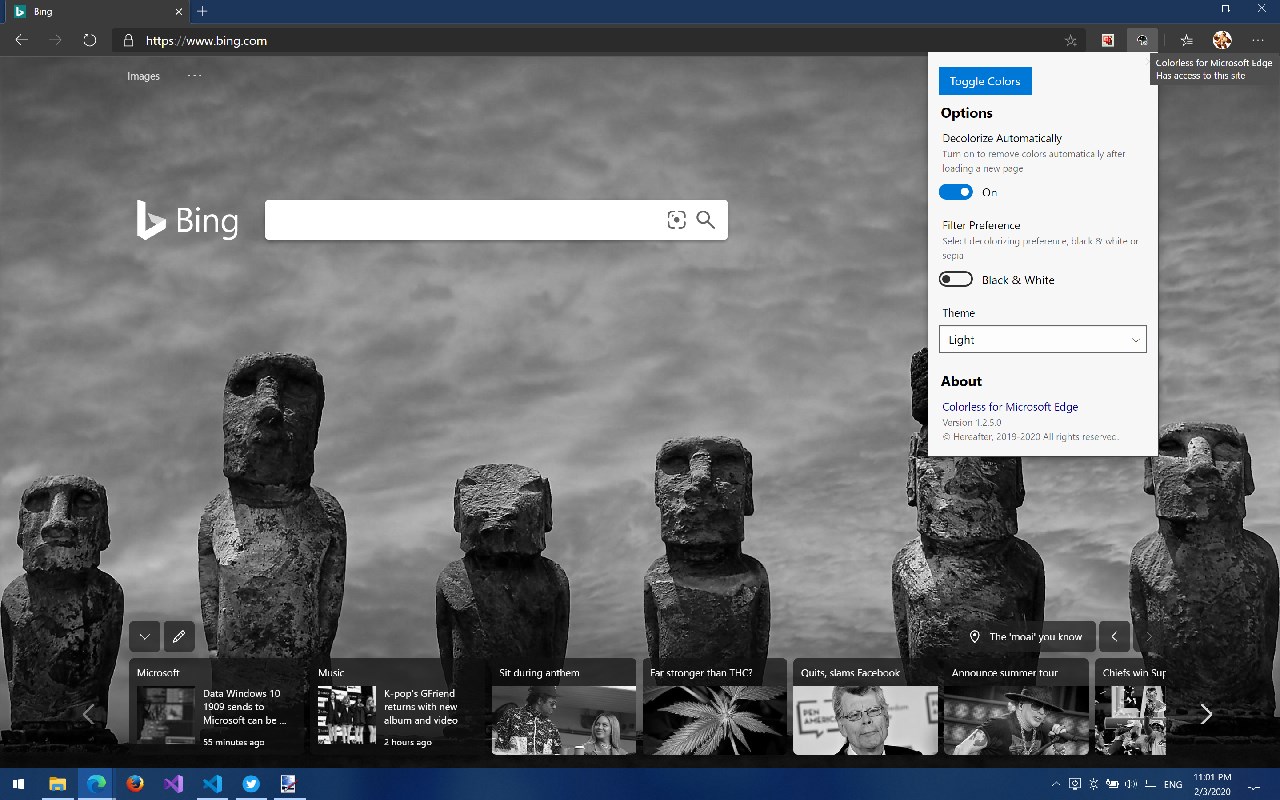Search using an image icon
The height and width of the screenshot is (800, 1280).
point(676,220)
